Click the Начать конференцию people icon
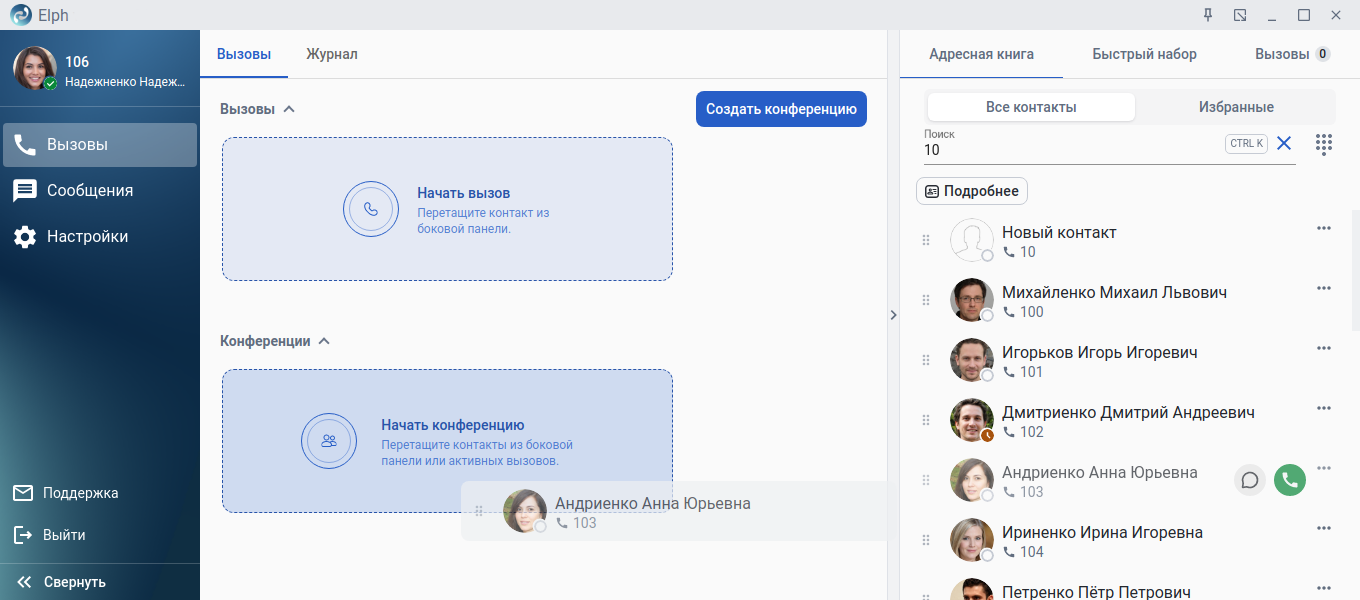The image size is (1360, 600). pos(330,441)
